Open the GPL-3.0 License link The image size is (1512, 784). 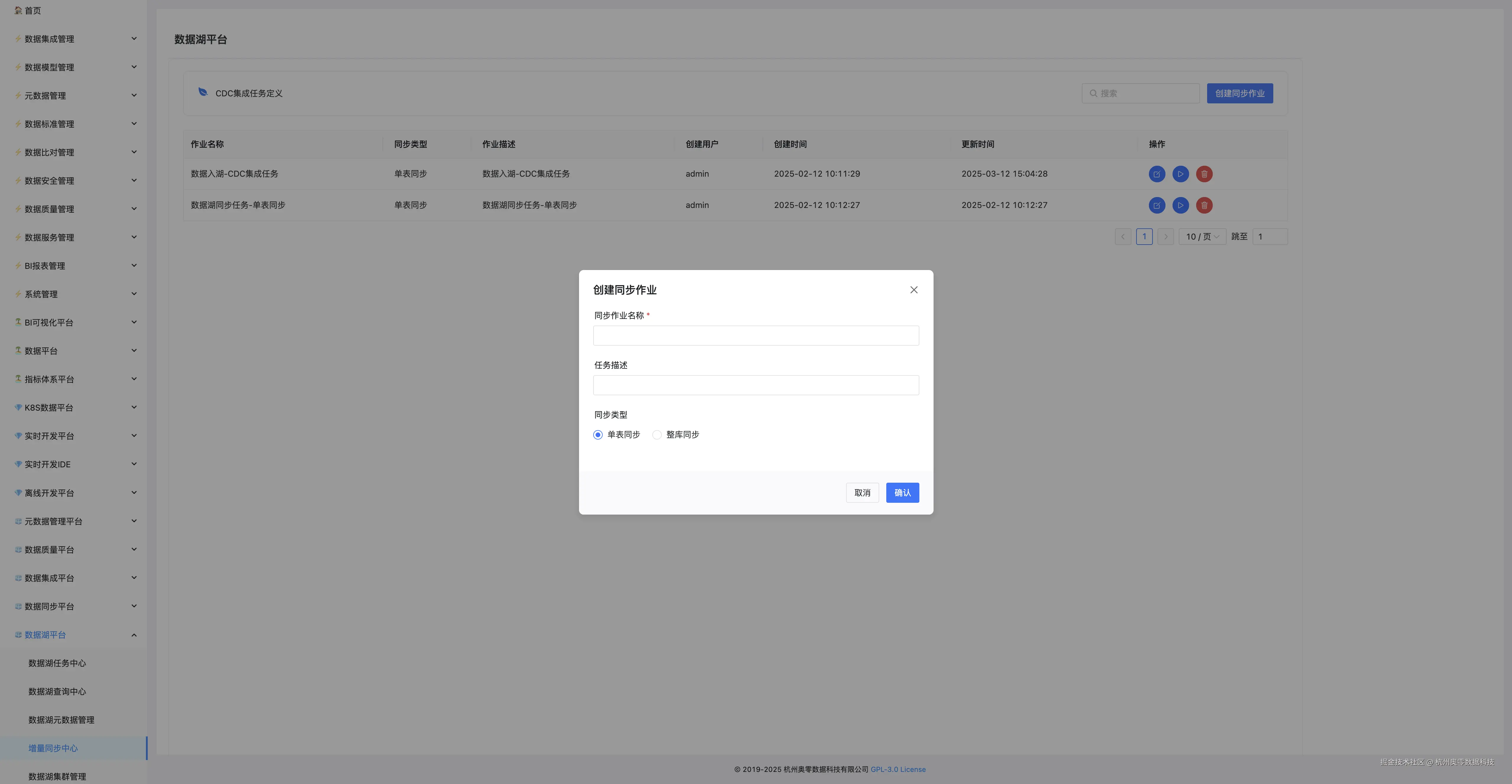898,769
